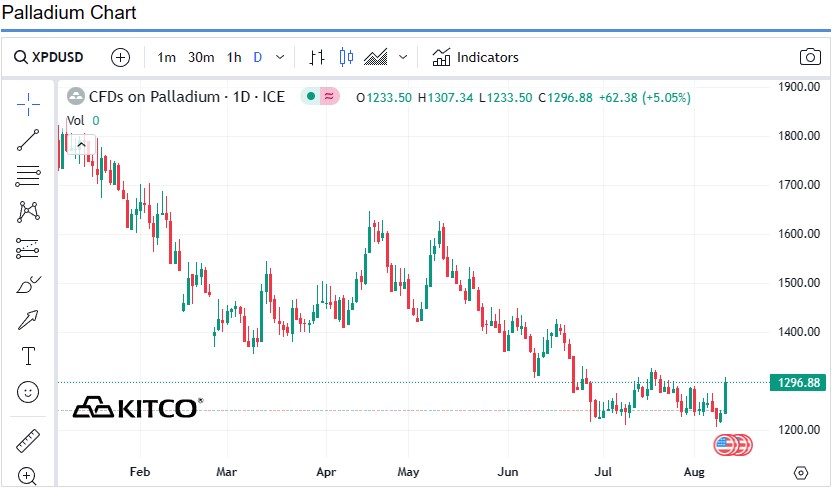Select the trend line drawing tool

(28, 140)
